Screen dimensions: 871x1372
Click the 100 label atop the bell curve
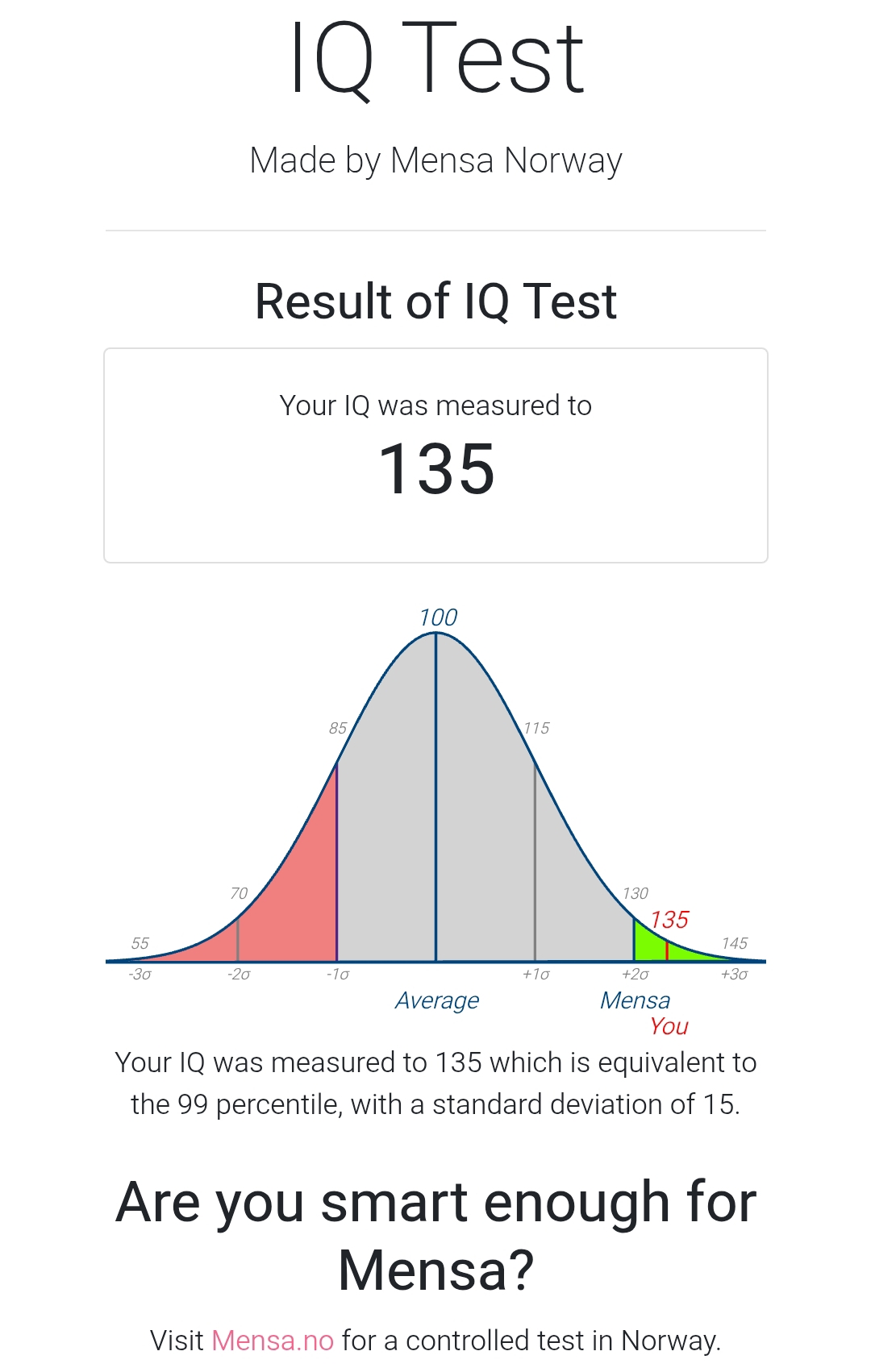coord(438,617)
